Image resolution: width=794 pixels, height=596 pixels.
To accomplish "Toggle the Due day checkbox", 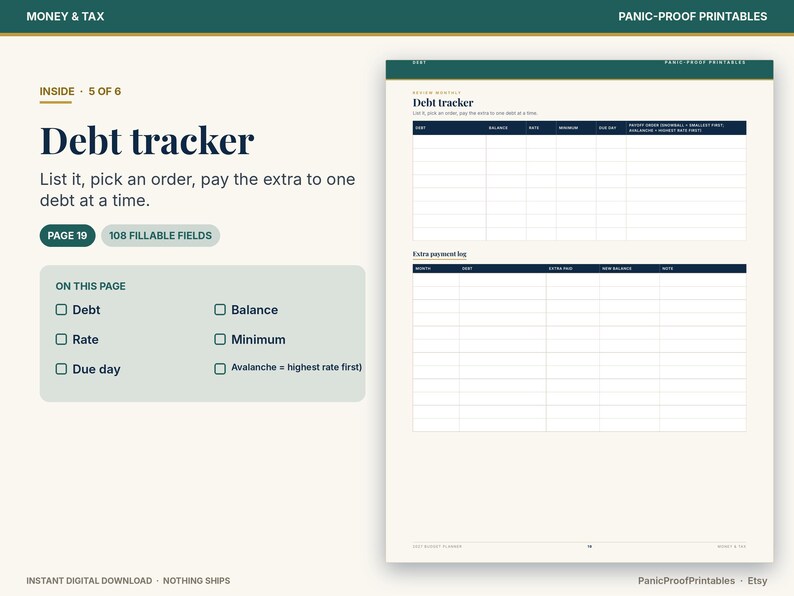I will point(61,369).
